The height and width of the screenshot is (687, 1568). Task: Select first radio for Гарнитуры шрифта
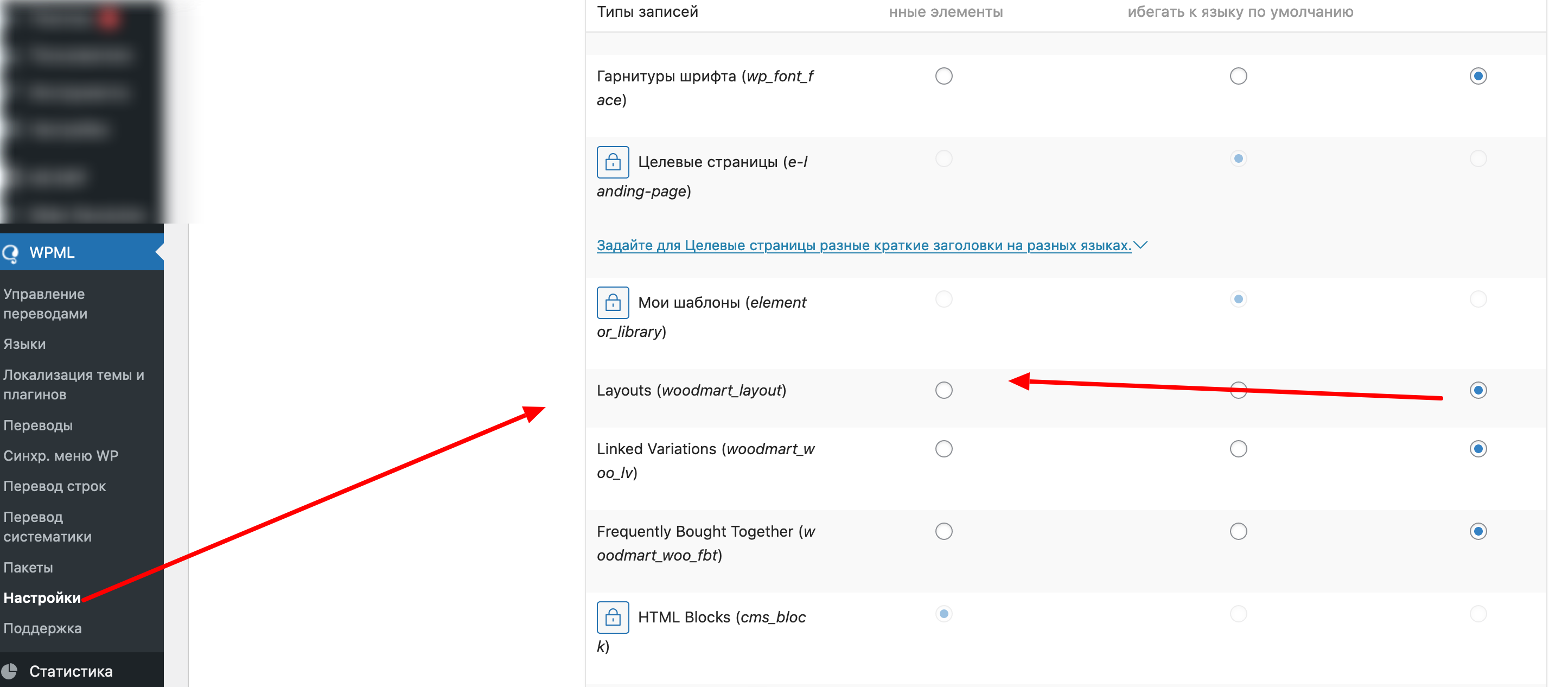(x=944, y=76)
